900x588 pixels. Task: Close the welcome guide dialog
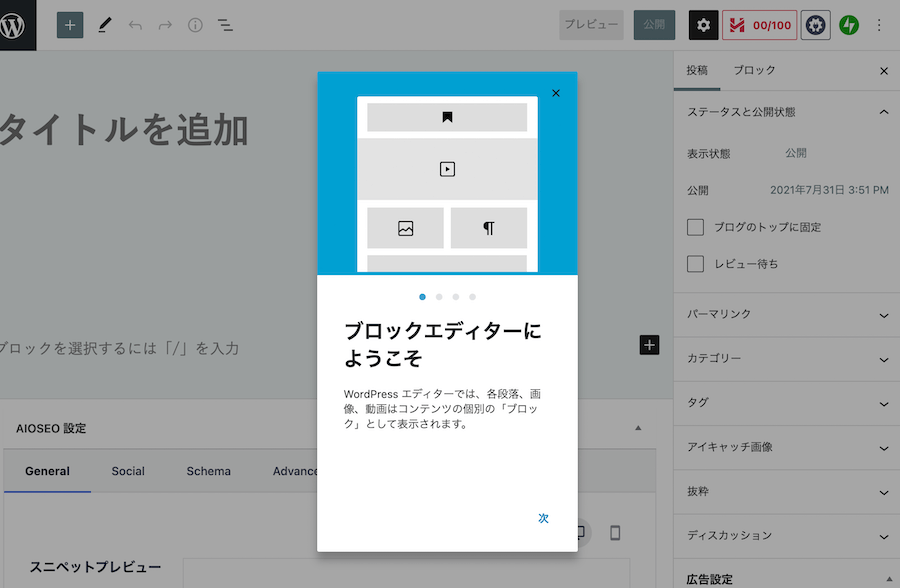(556, 93)
